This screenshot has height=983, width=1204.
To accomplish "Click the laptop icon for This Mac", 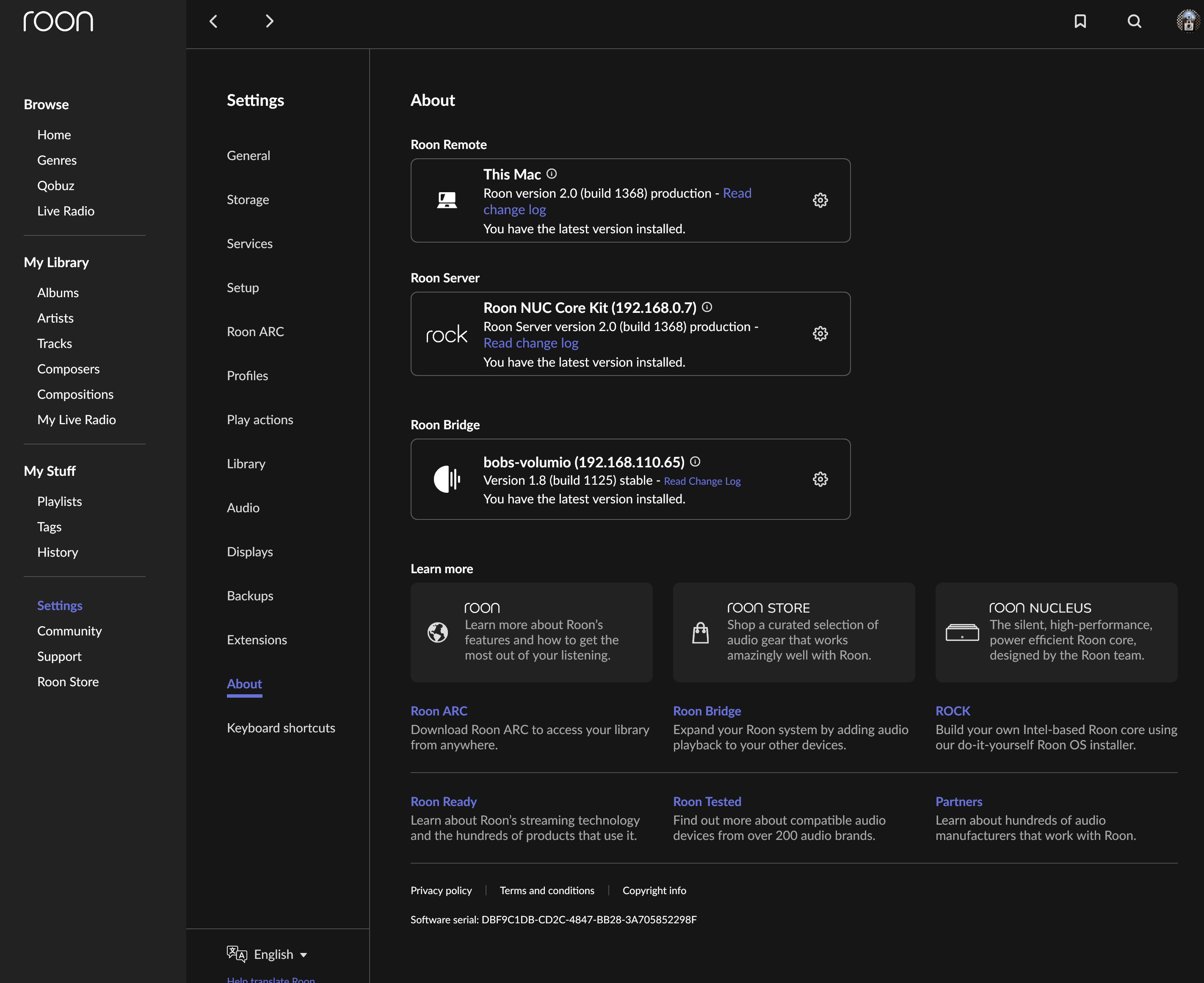I will (x=447, y=200).
